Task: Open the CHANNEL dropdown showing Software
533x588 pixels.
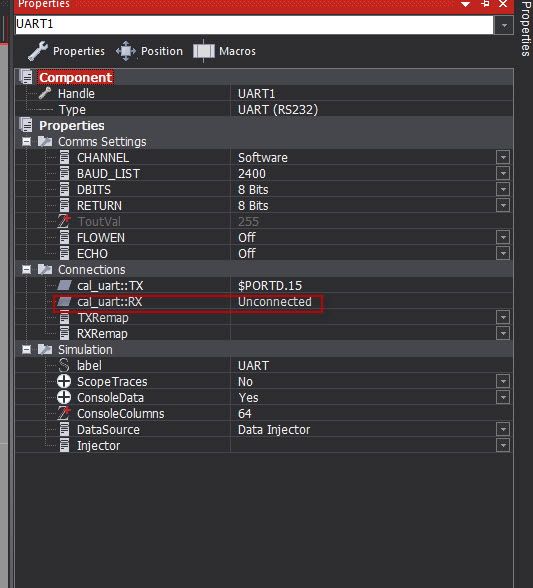Action: click(503, 158)
